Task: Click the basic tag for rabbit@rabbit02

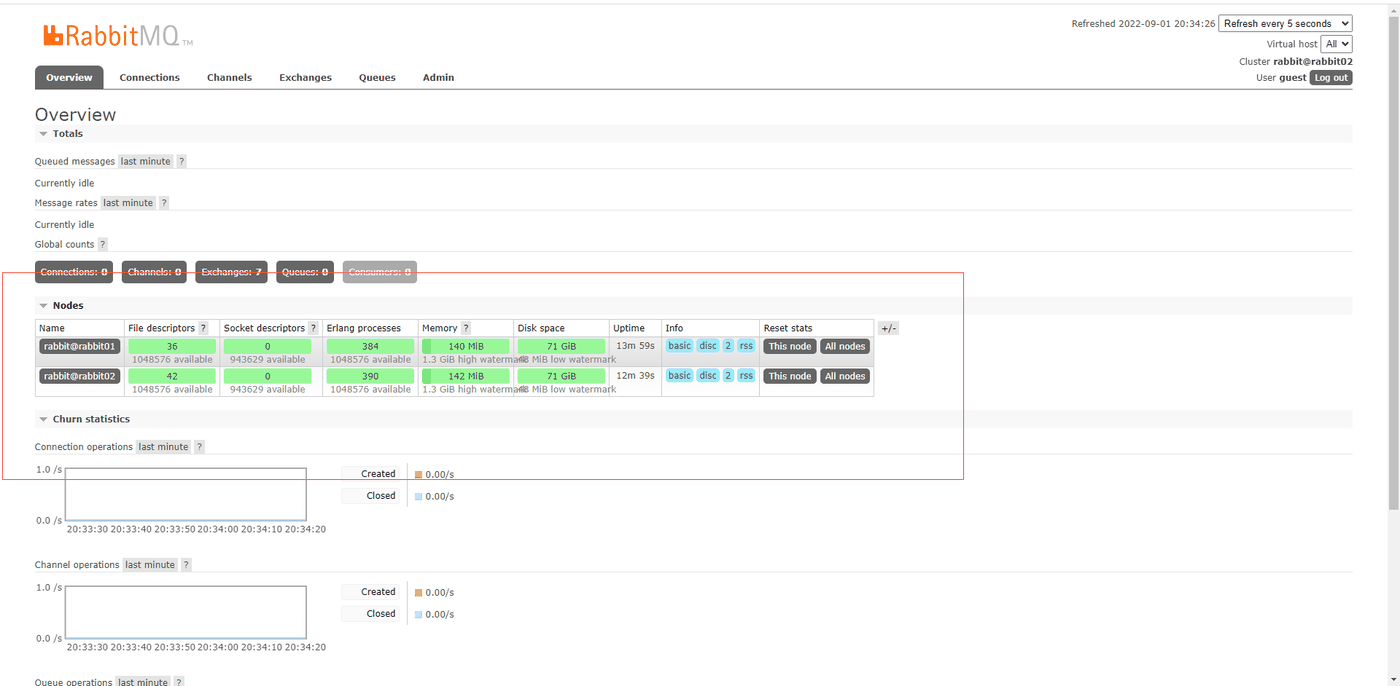Action: [x=680, y=375]
